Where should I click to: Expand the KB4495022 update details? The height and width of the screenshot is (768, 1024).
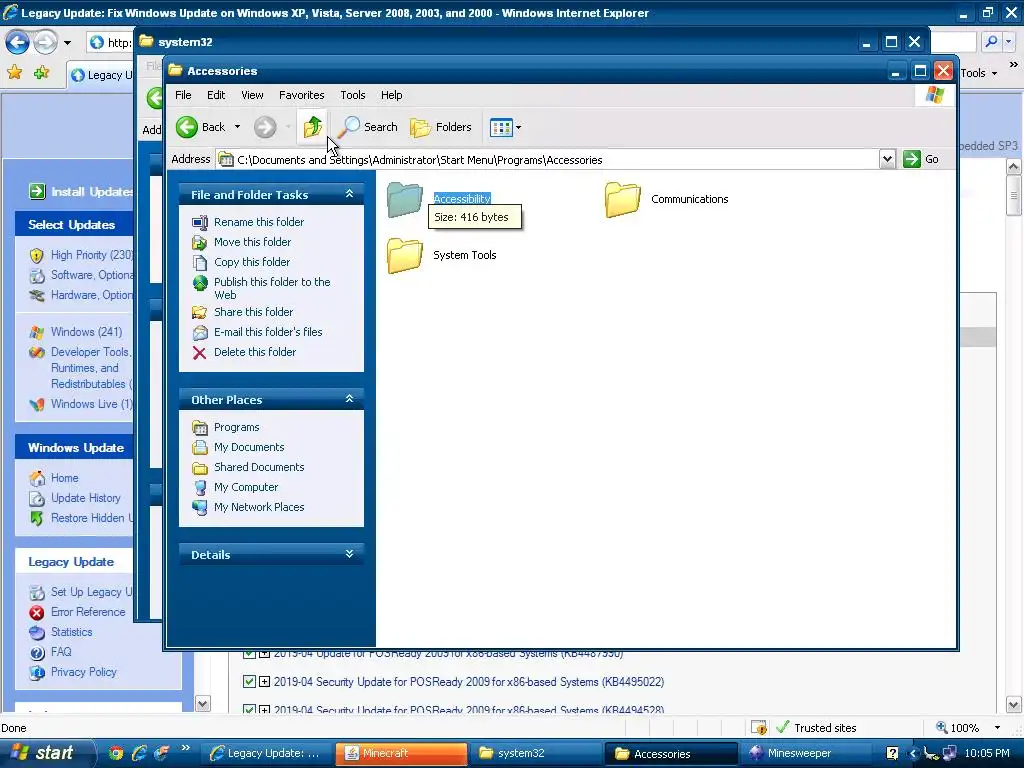[264, 682]
